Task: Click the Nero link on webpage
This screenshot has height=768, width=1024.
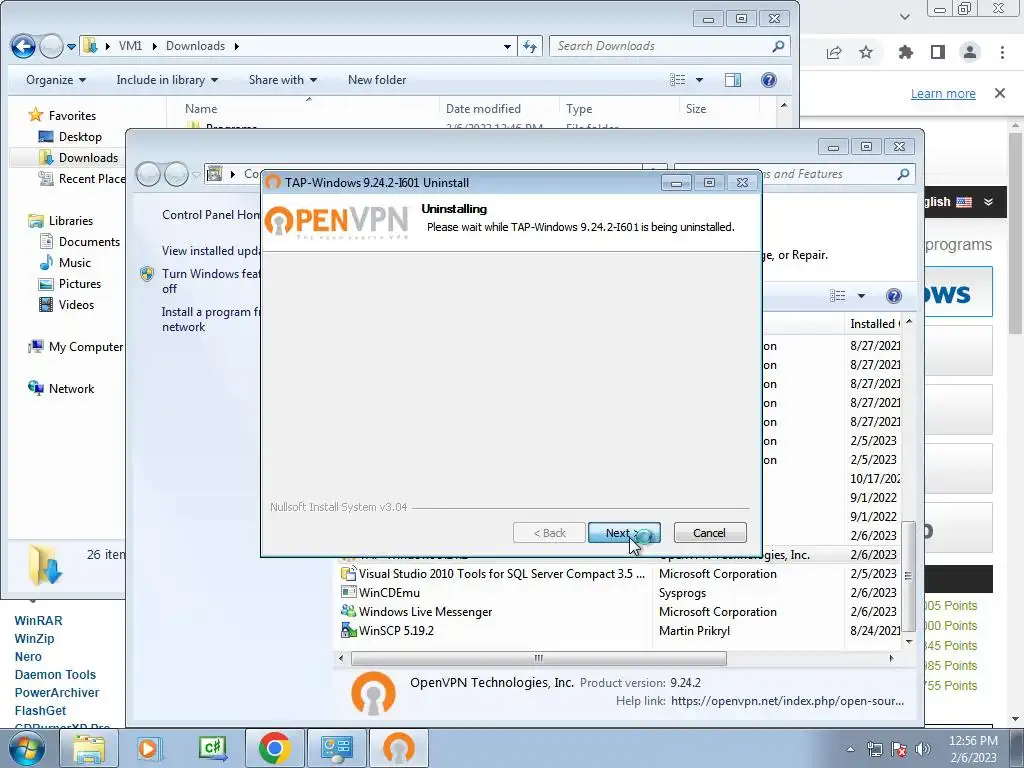Action: pos(28,656)
